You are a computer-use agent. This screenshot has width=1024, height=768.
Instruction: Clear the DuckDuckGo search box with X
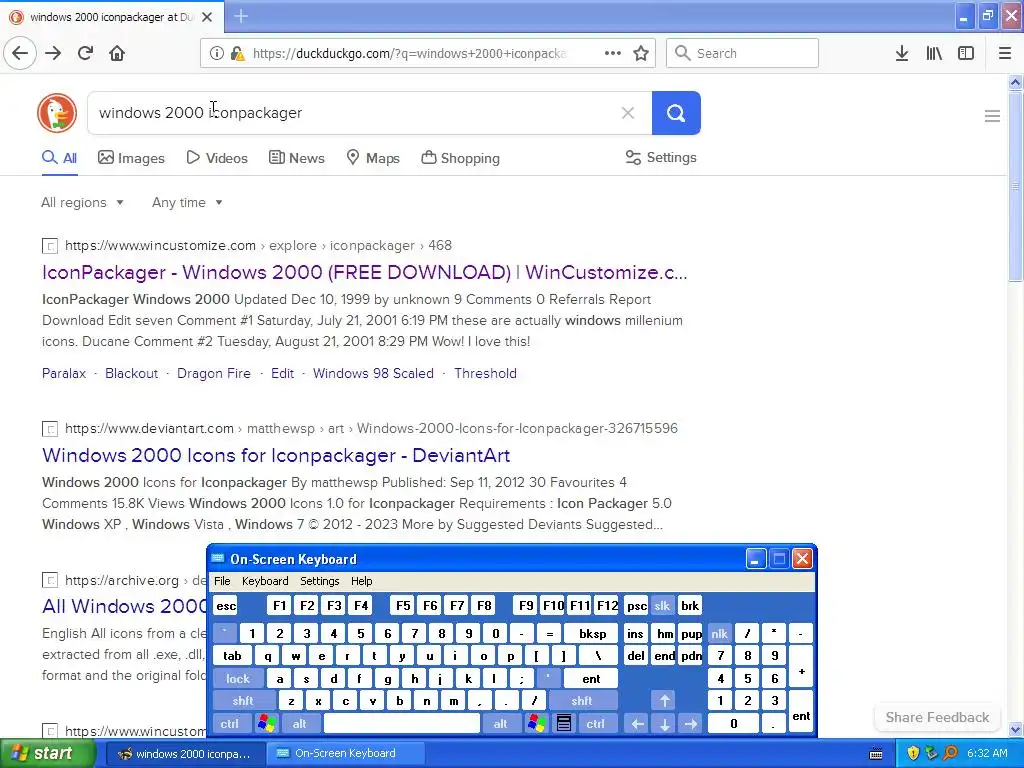coord(628,113)
